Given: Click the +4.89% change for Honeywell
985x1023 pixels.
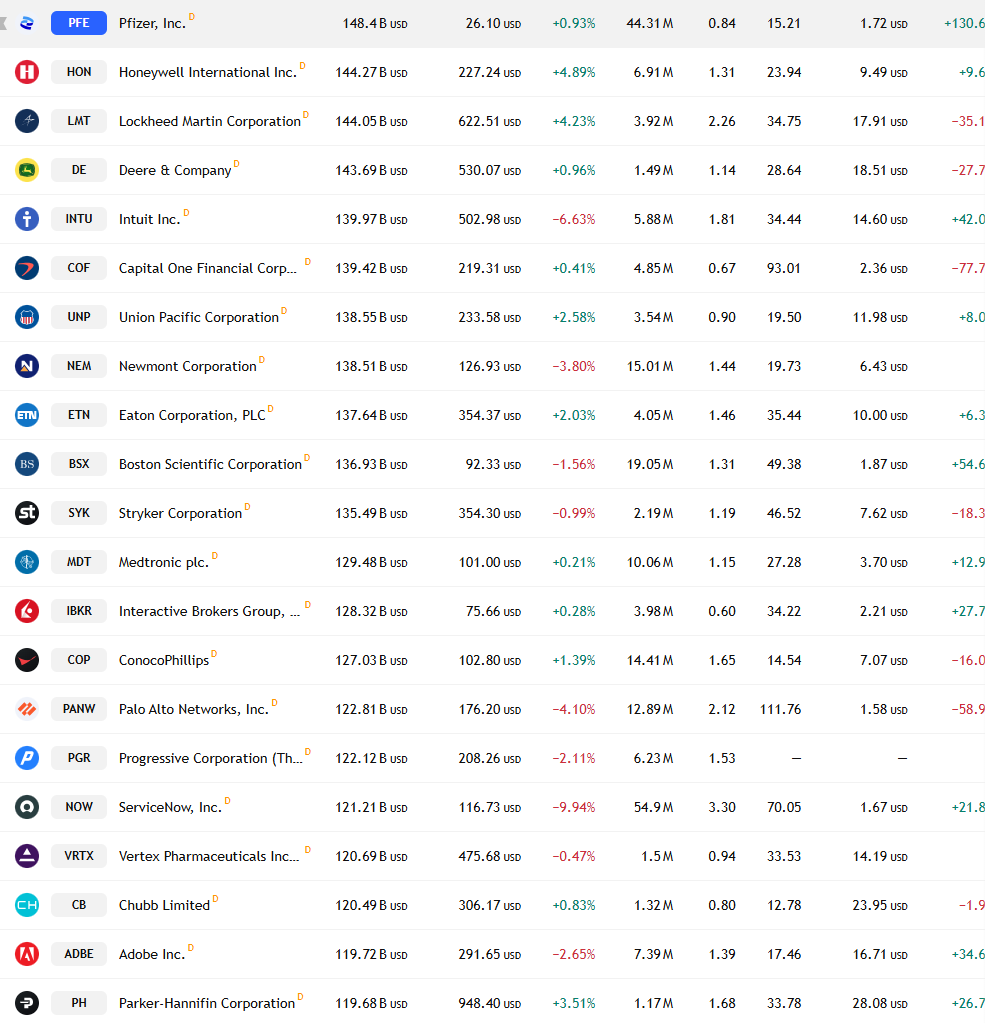Looking at the screenshot, I should (574, 72).
